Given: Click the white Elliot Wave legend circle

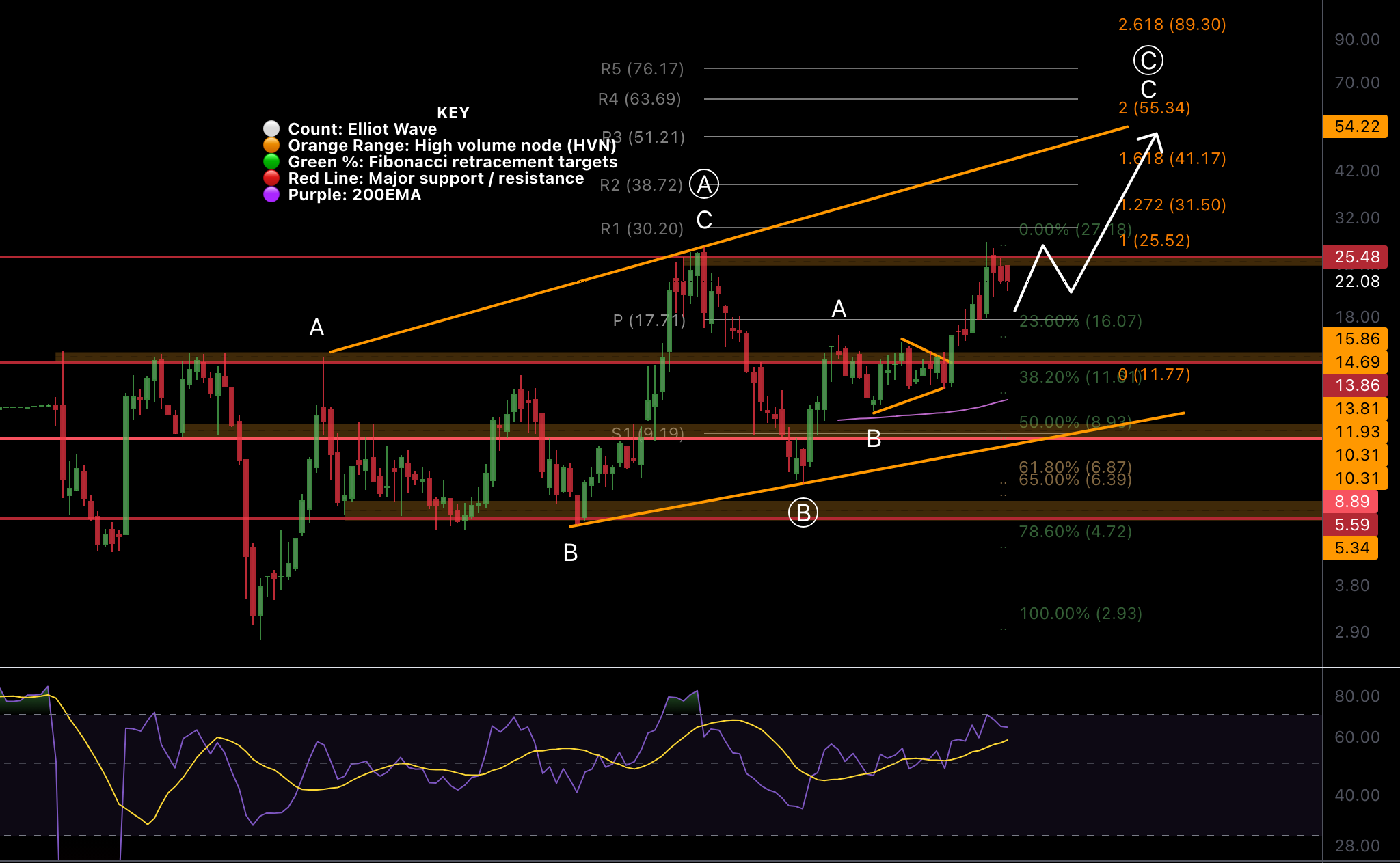Looking at the screenshot, I should [271, 129].
